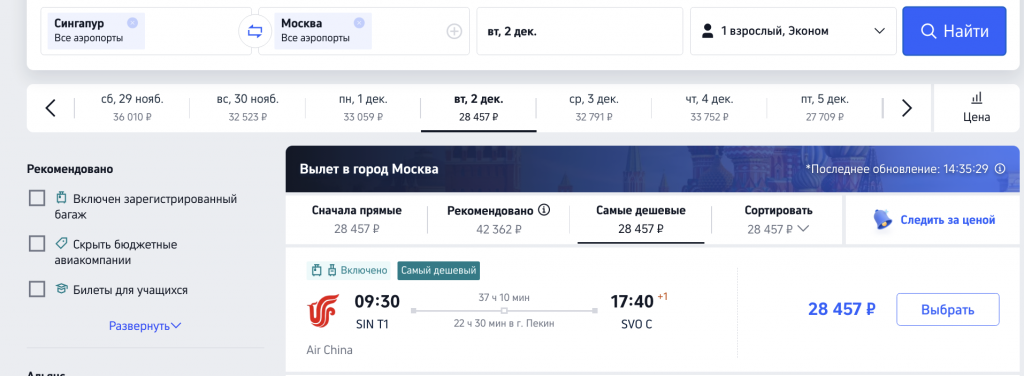Screen dimensions: 1024x376
Task: Expand the Сортировать sorting dropdown
Action: 778,219
